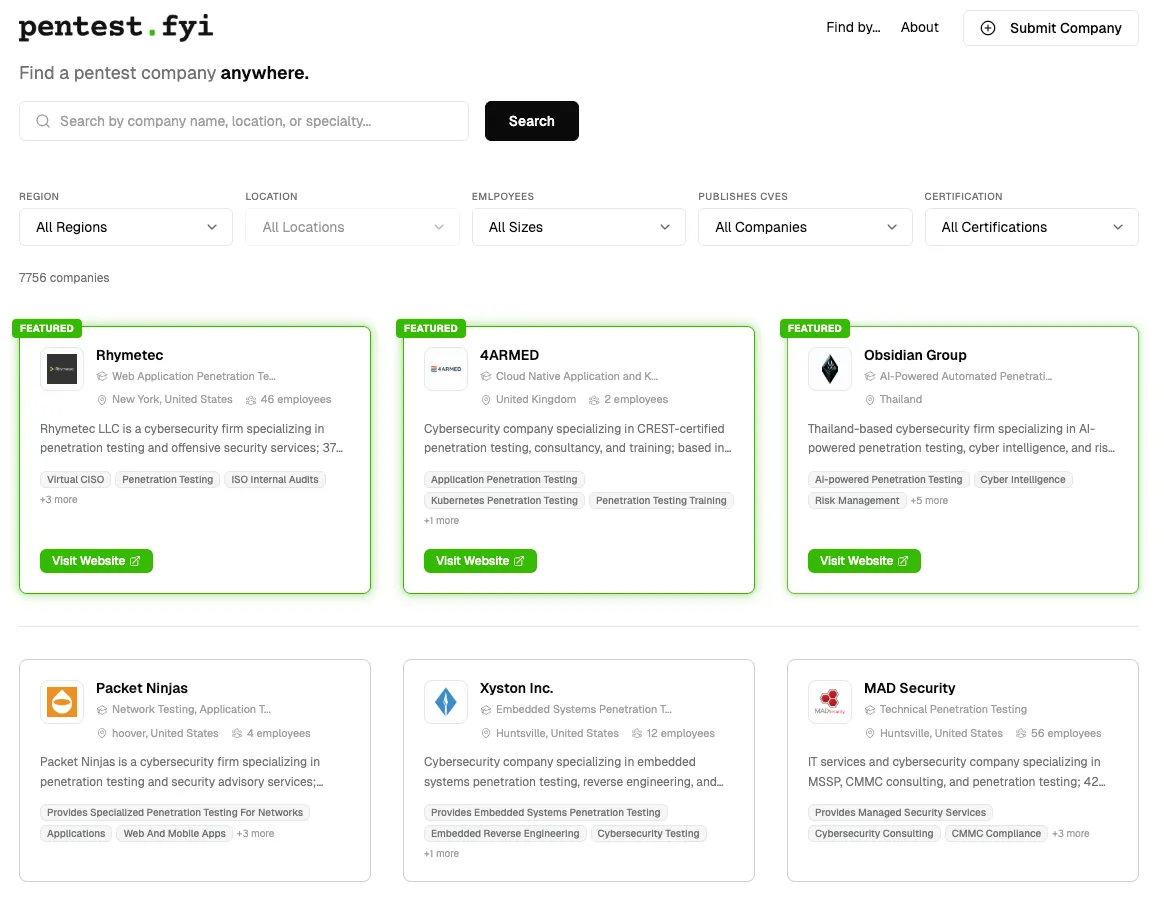Visit Website for Rhymetec
Viewport: 1164px width, 897px height.
click(97, 561)
